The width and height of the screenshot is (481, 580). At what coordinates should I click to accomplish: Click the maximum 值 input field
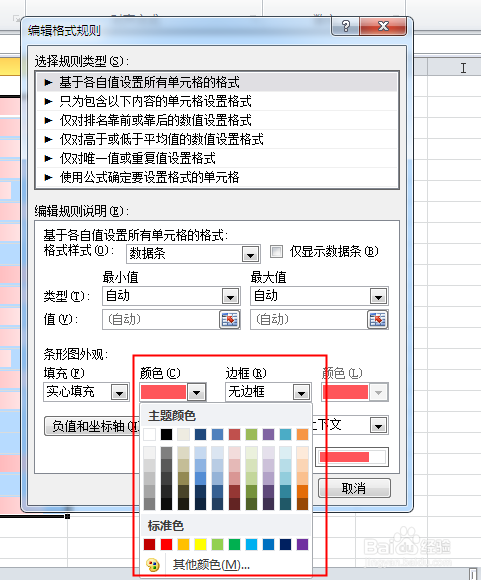coord(309,320)
